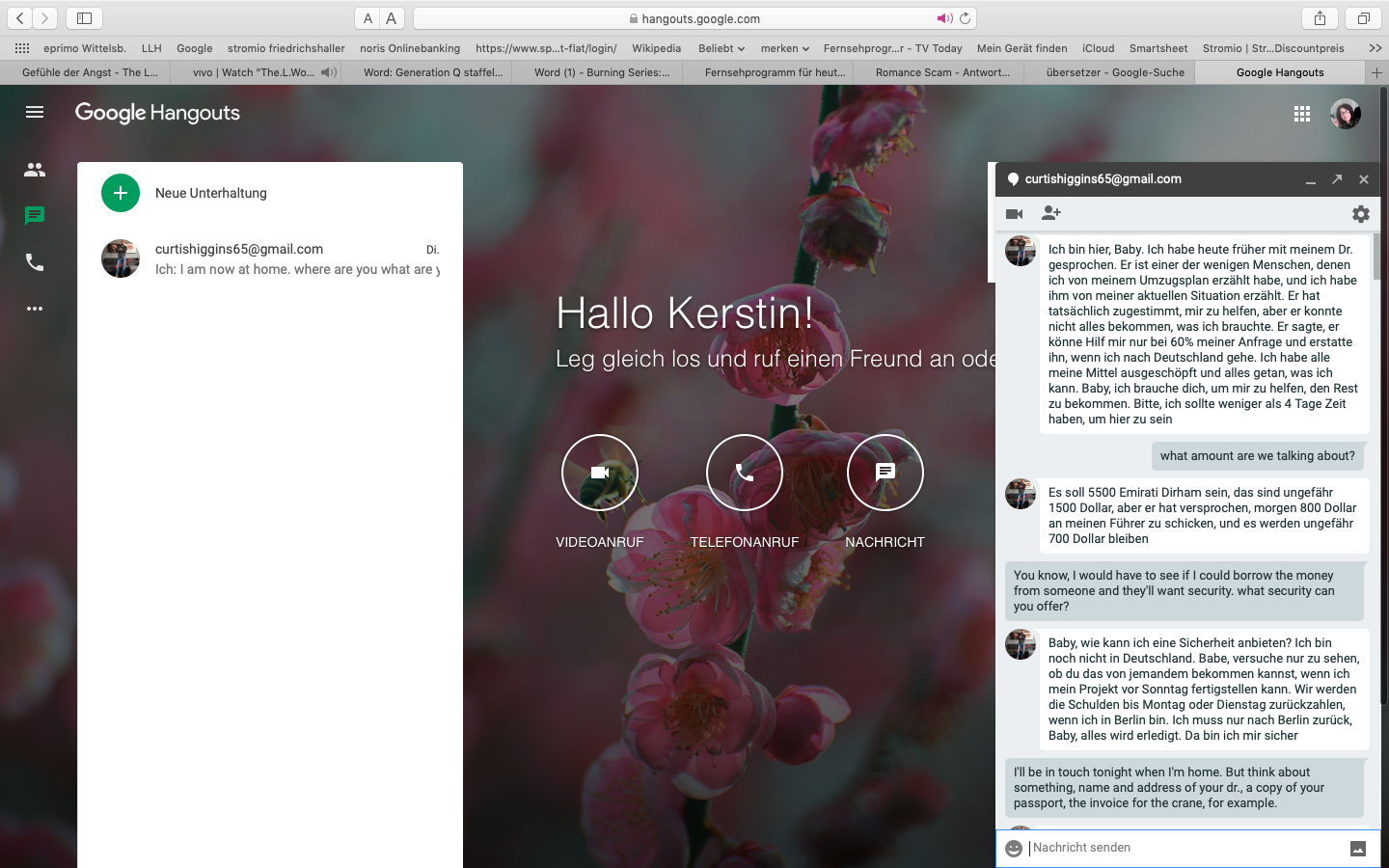Click the Google Hangouts logo
This screenshot has height=868, width=1389.
click(158, 113)
